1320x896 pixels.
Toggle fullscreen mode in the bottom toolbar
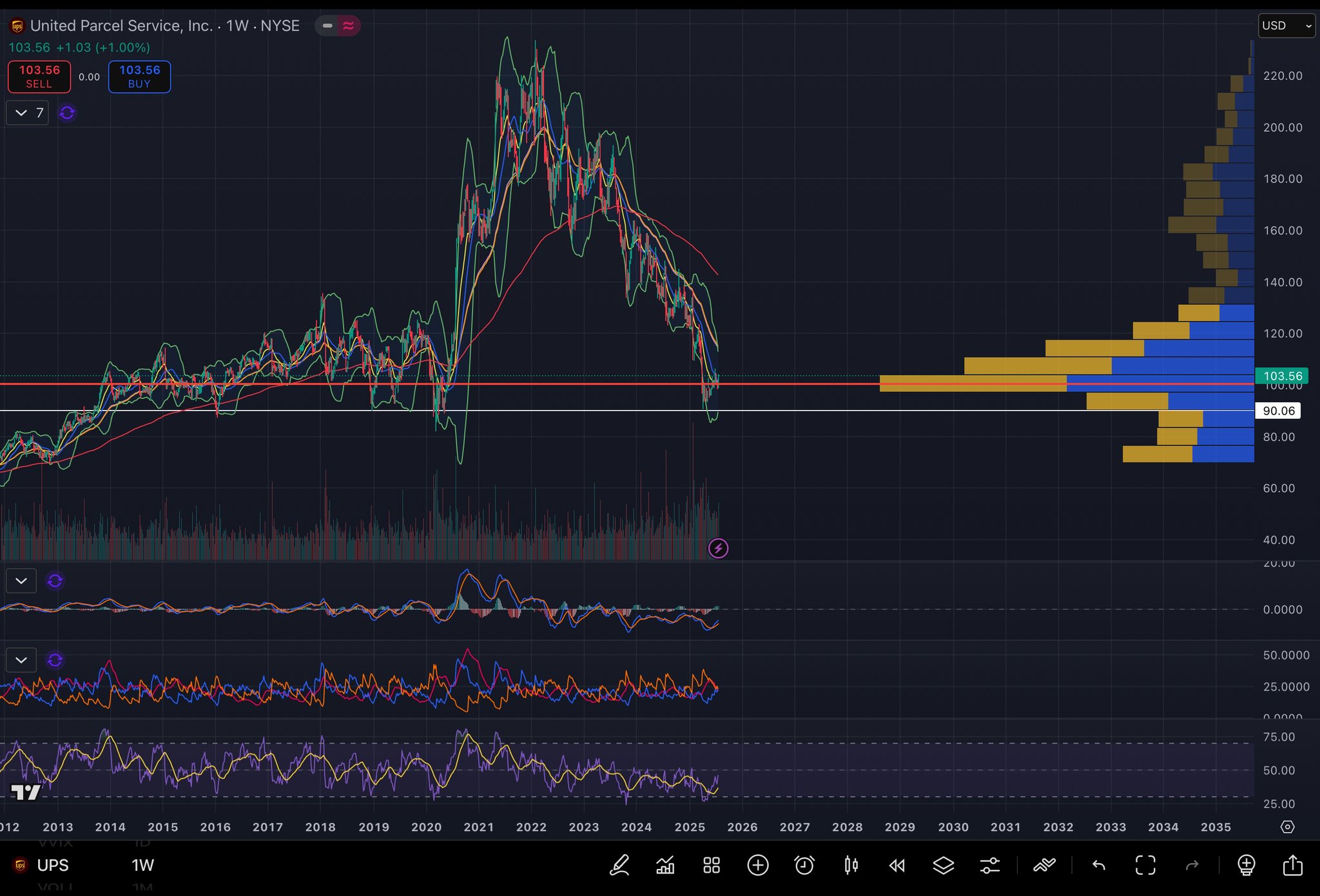point(1145,865)
